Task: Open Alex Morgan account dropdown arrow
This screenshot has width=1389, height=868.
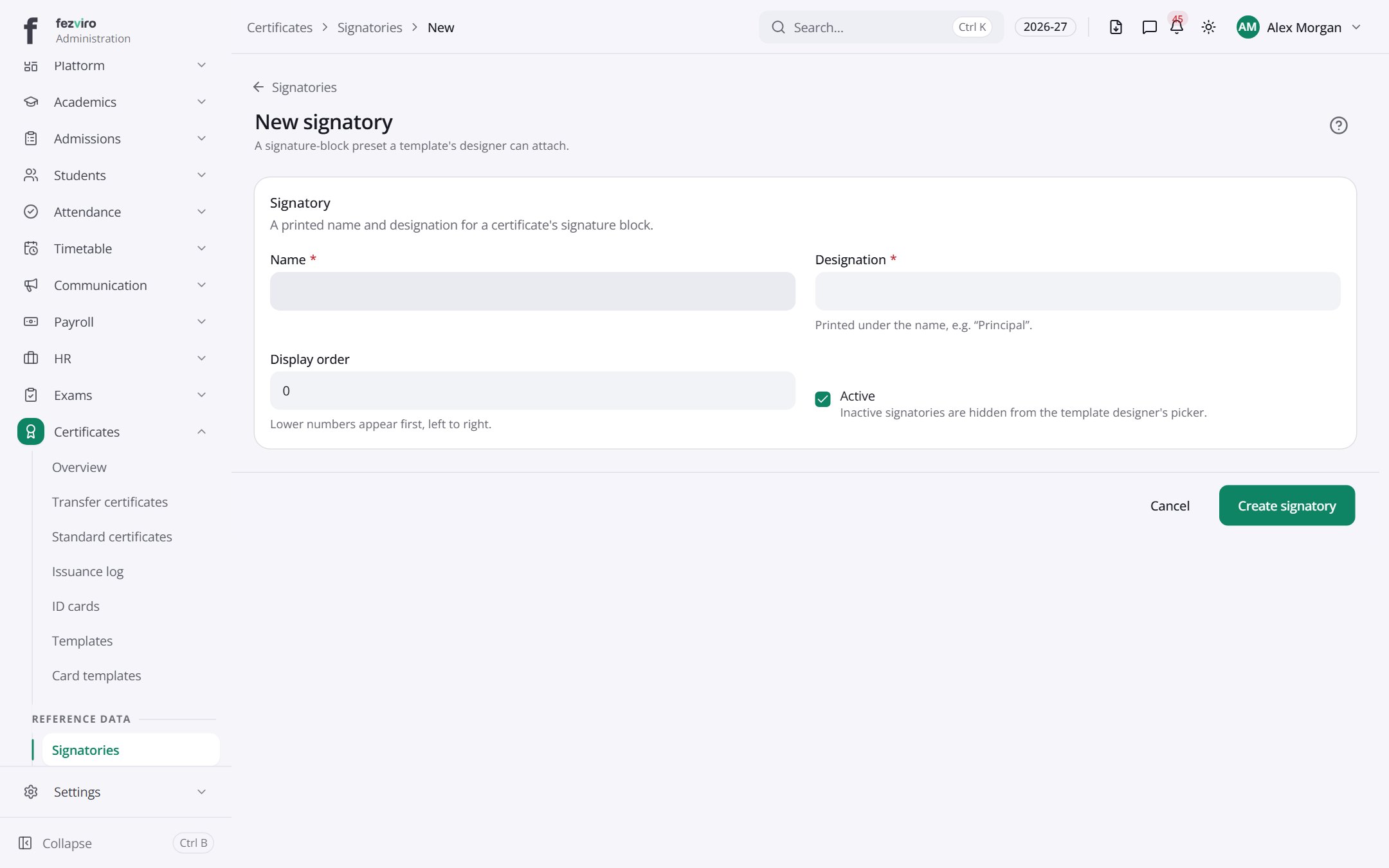Action: tap(1356, 27)
